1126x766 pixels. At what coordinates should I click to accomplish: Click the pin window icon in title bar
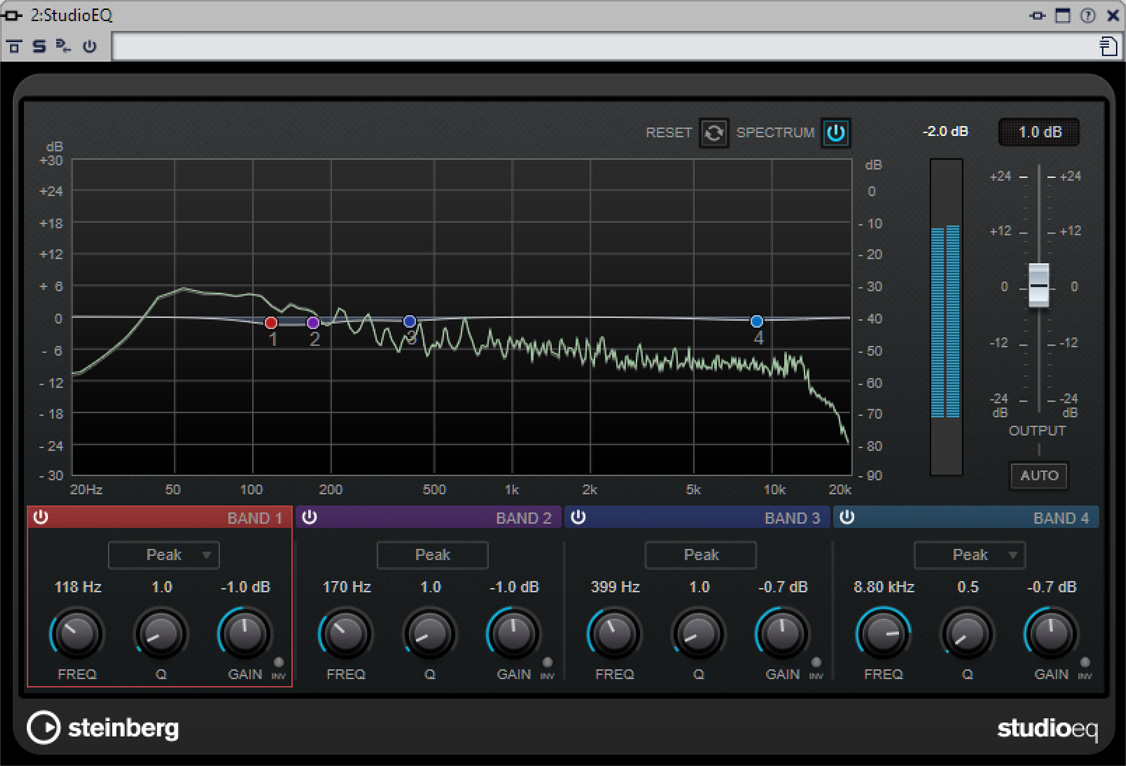[1037, 15]
